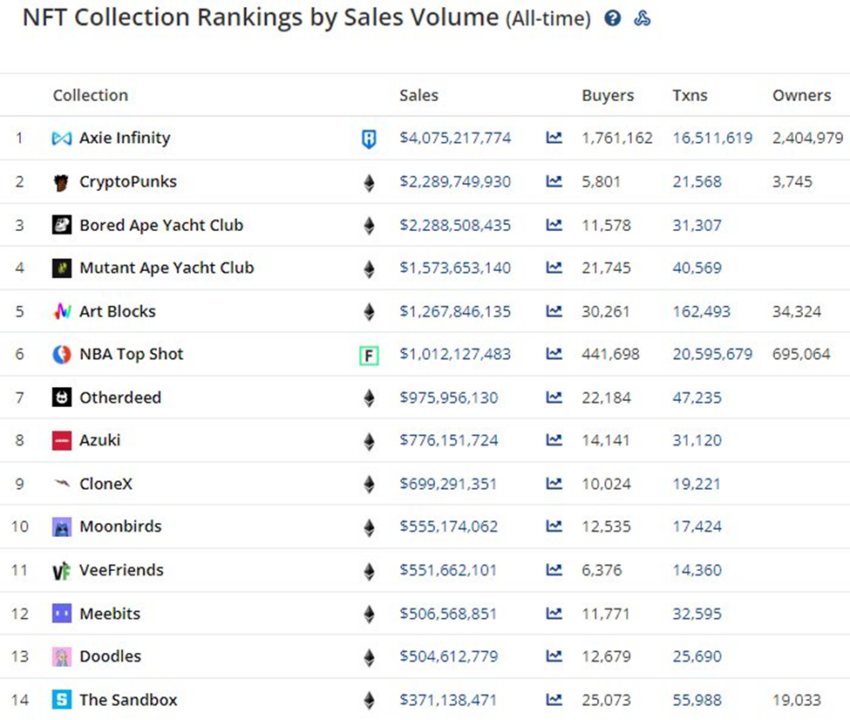The image size is (850, 720).
Task: Click the Flow blockchain icon for NBA Top Shot
Action: pyautogui.click(x=369, y=356)
